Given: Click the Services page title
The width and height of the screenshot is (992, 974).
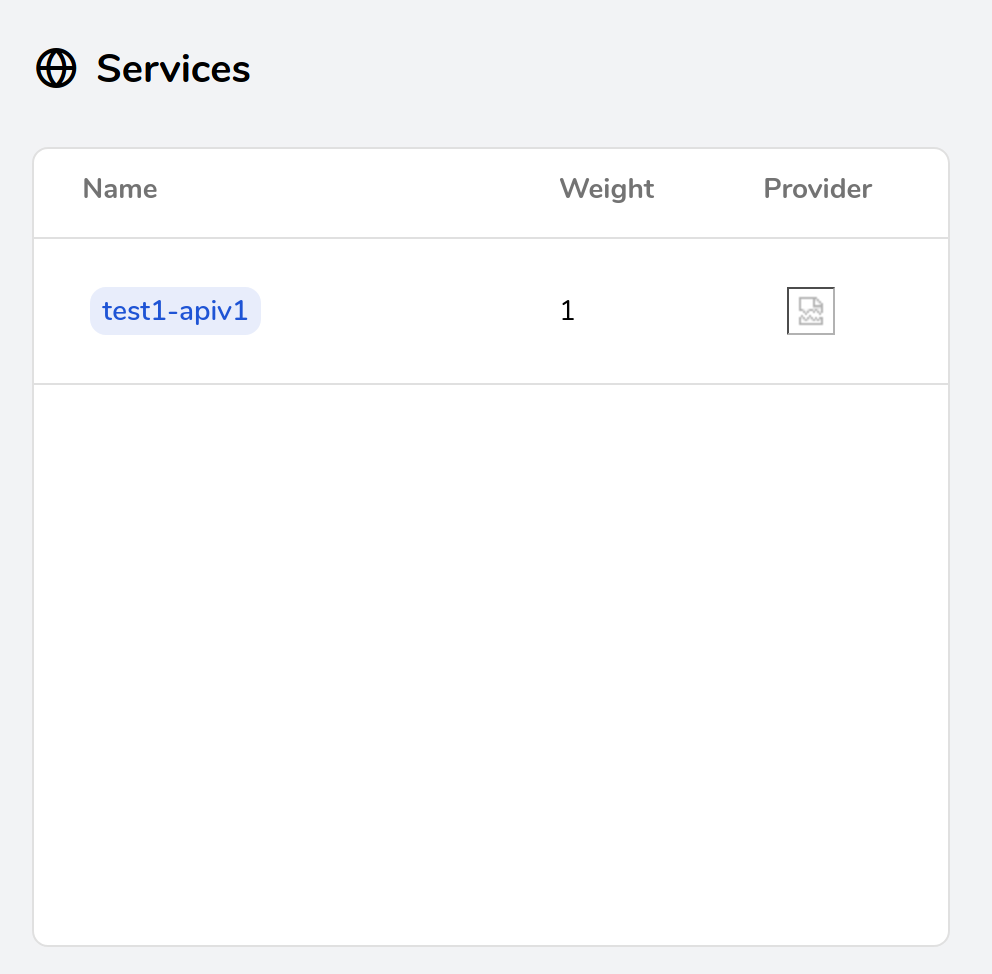Looking at the screenshot, I should tap(173, 69).
